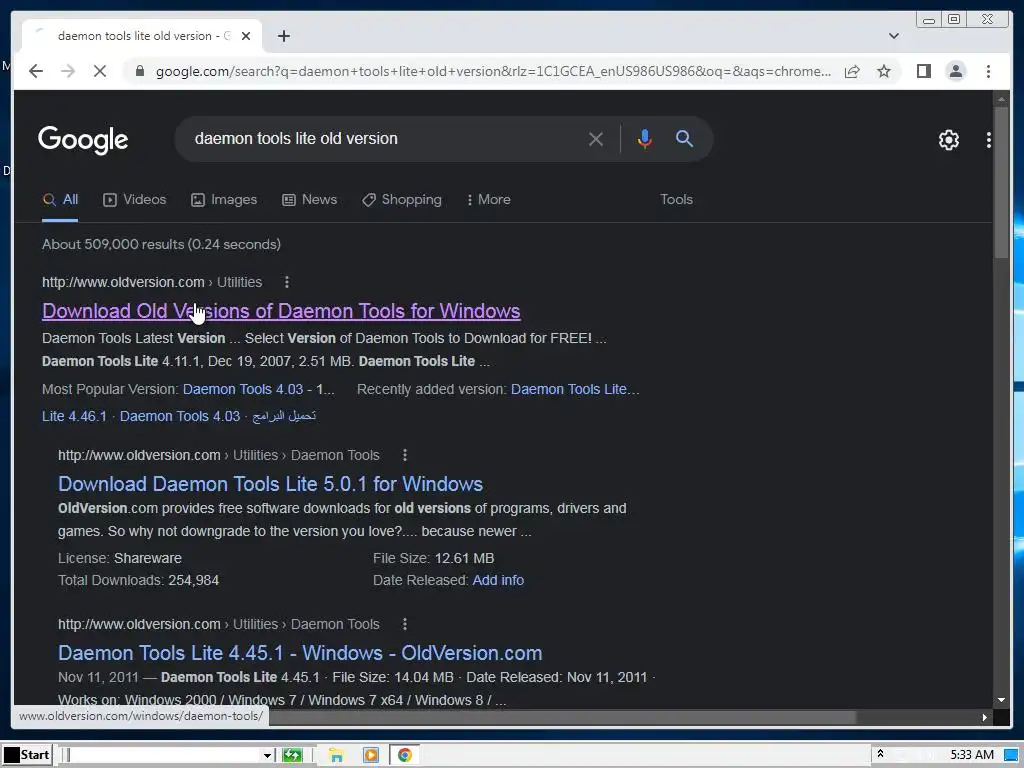This screenshot has width=1024, height=768.
Task: Go back to the previous page
Action: pos(36,71)
